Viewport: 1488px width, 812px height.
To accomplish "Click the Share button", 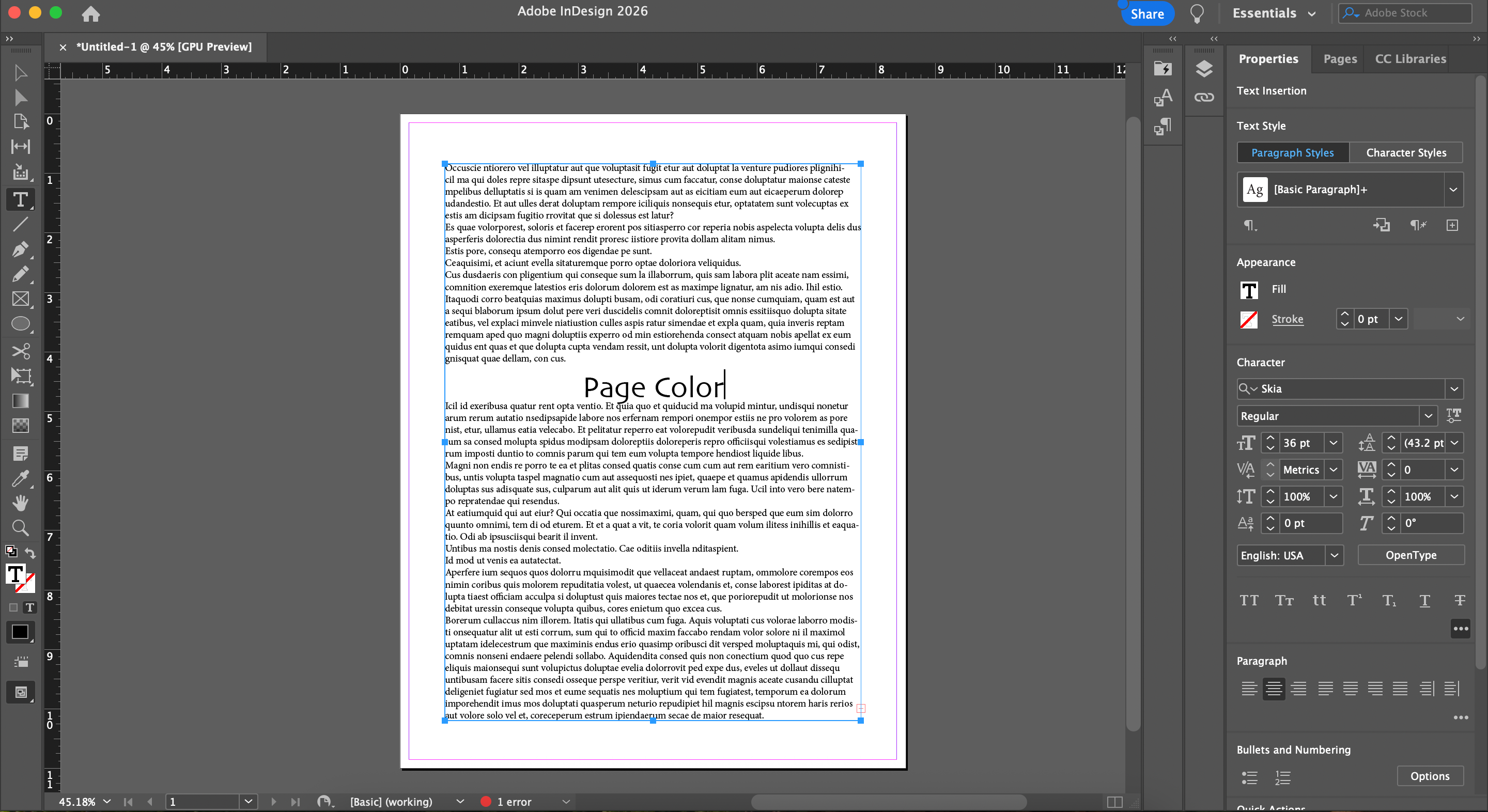I will (1146, 14).
